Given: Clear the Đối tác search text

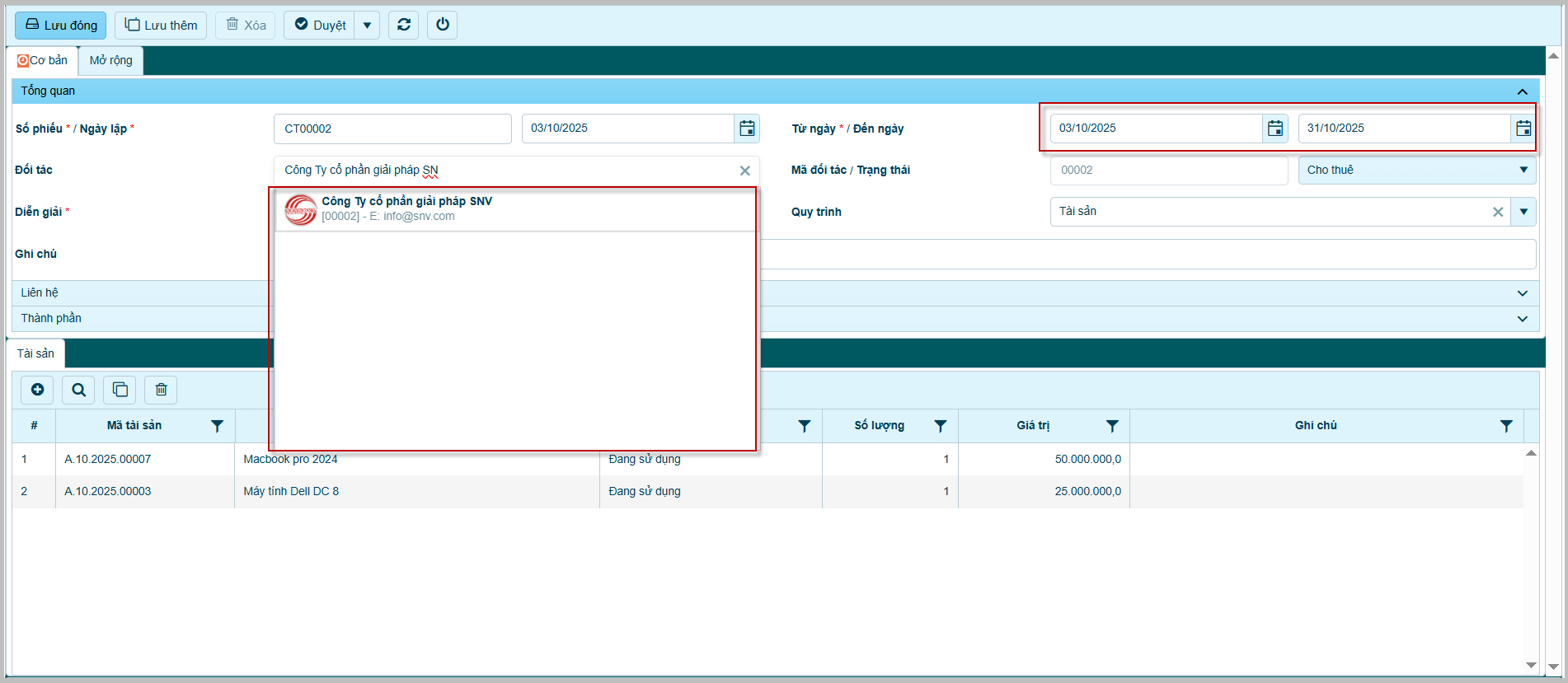Looking at the screenshot, I should point(744,171).
